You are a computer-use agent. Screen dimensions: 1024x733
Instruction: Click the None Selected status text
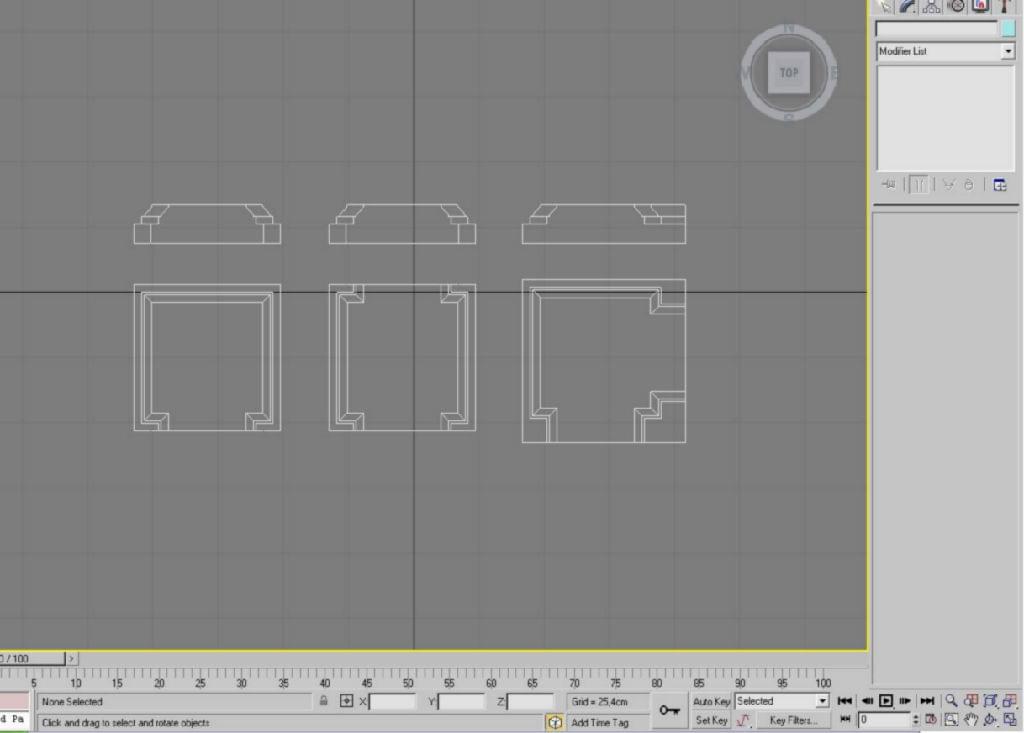pyautogui.click(x=72, y=702)
